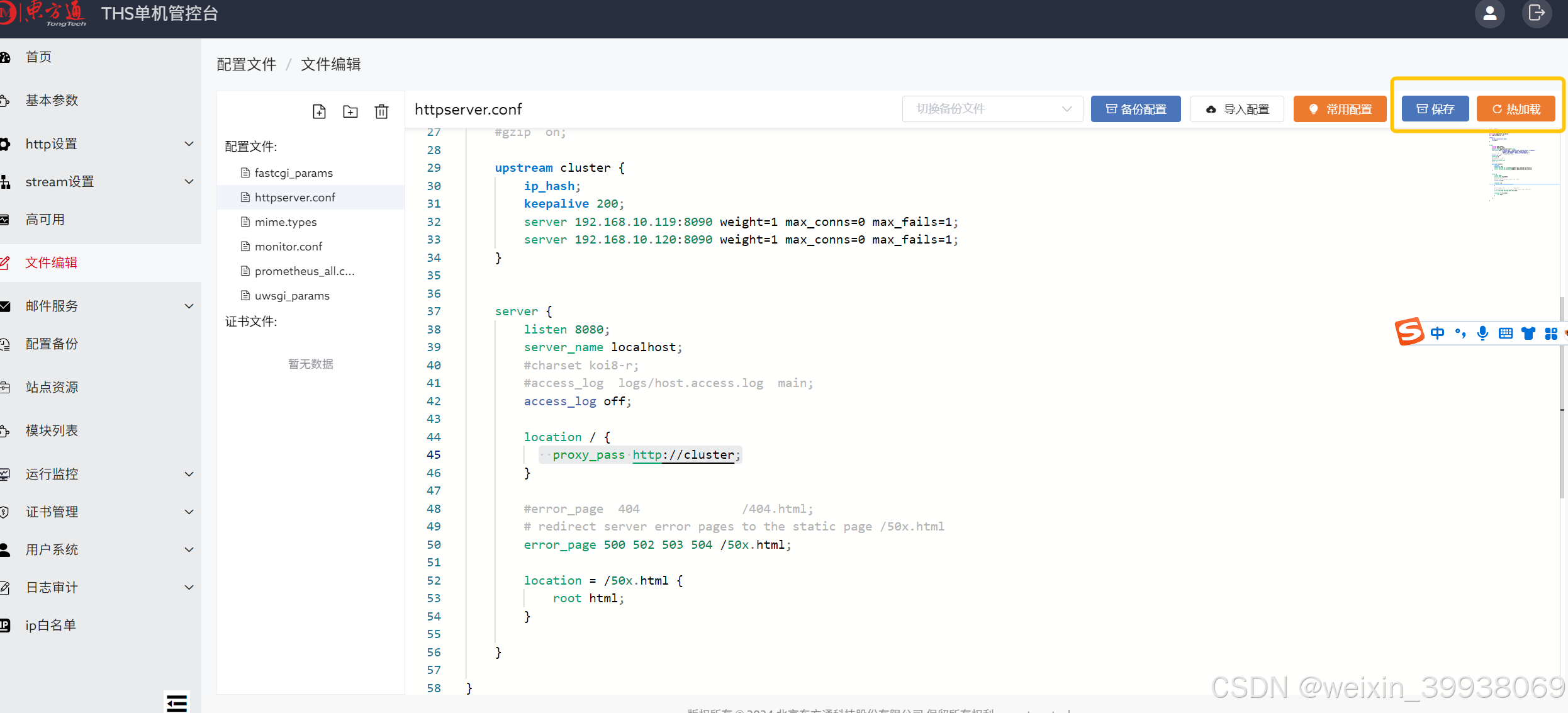The image size is (1568, 713).
Task: Click the 'keepalive 200;' line
Action: [574, 204]
